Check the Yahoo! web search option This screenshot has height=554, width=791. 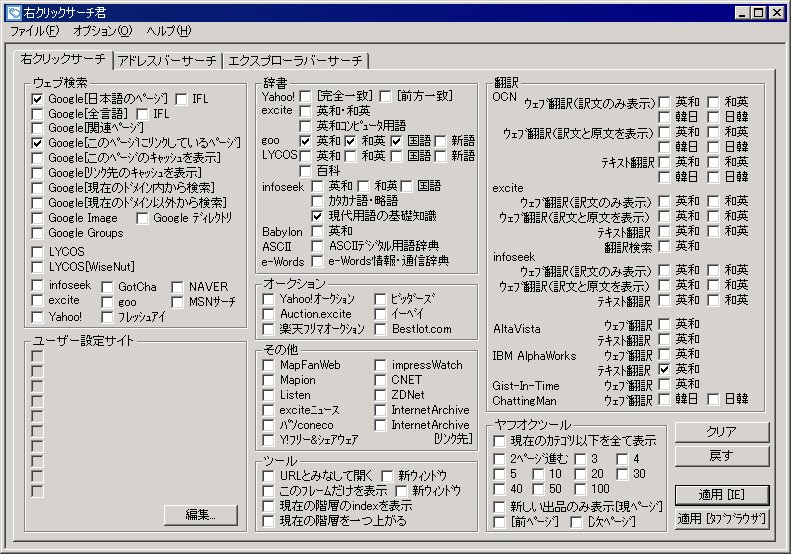pyautogui.click(x=37, y=317)
